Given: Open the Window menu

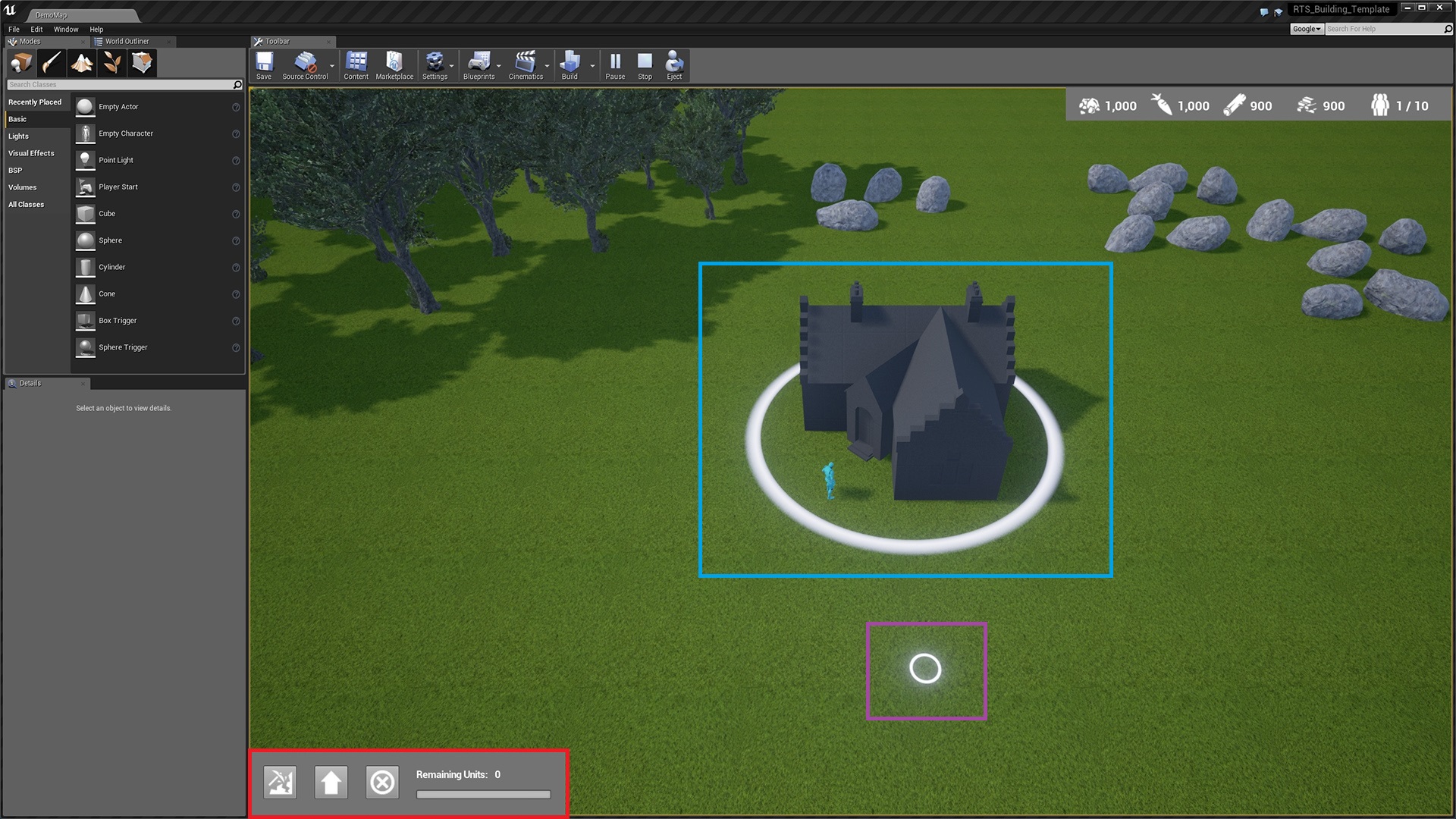Looking at the screenshot, I should point(66,29).
